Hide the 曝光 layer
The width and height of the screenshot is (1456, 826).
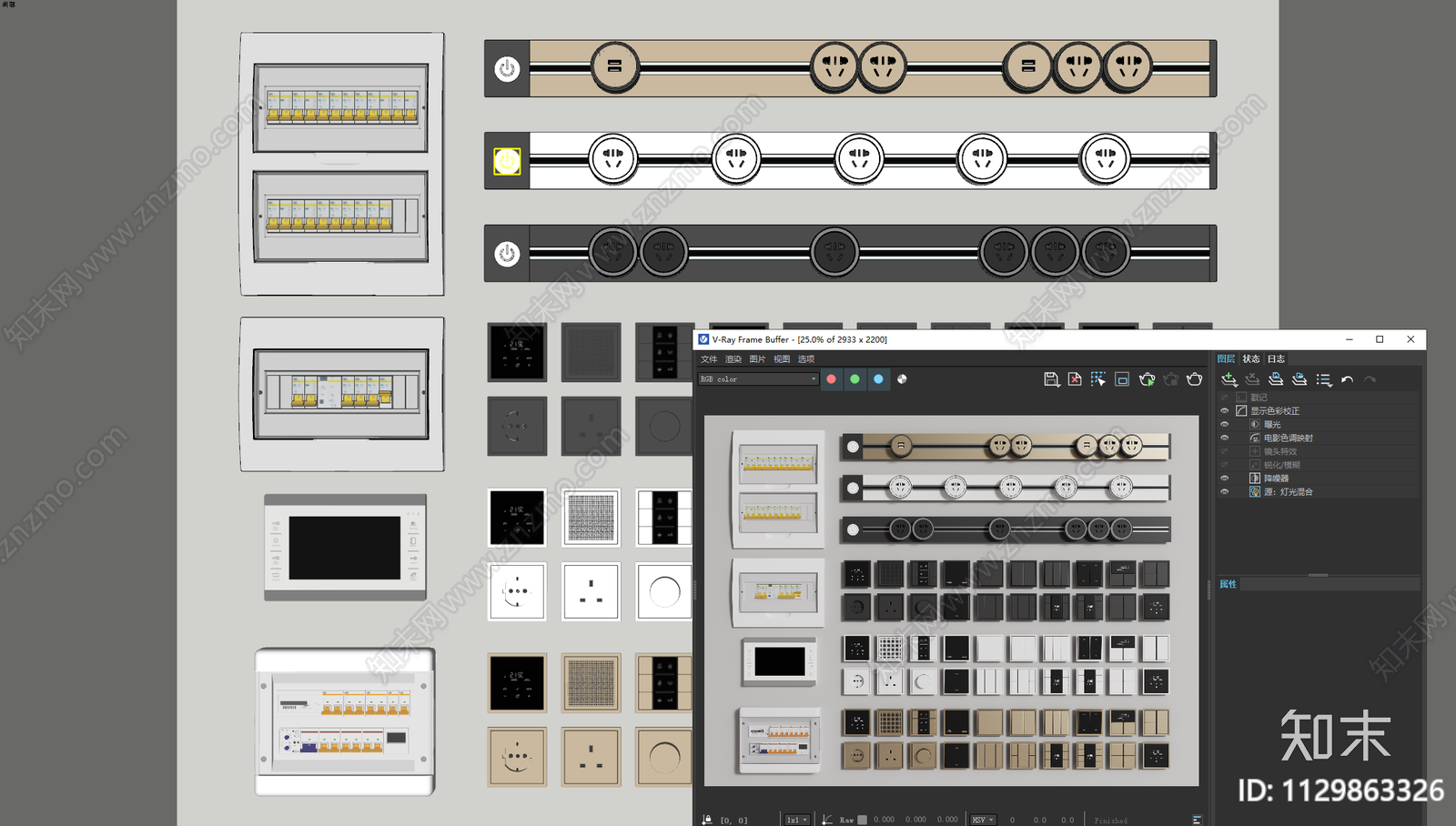pyautogui.click(x=1224, y=425)
